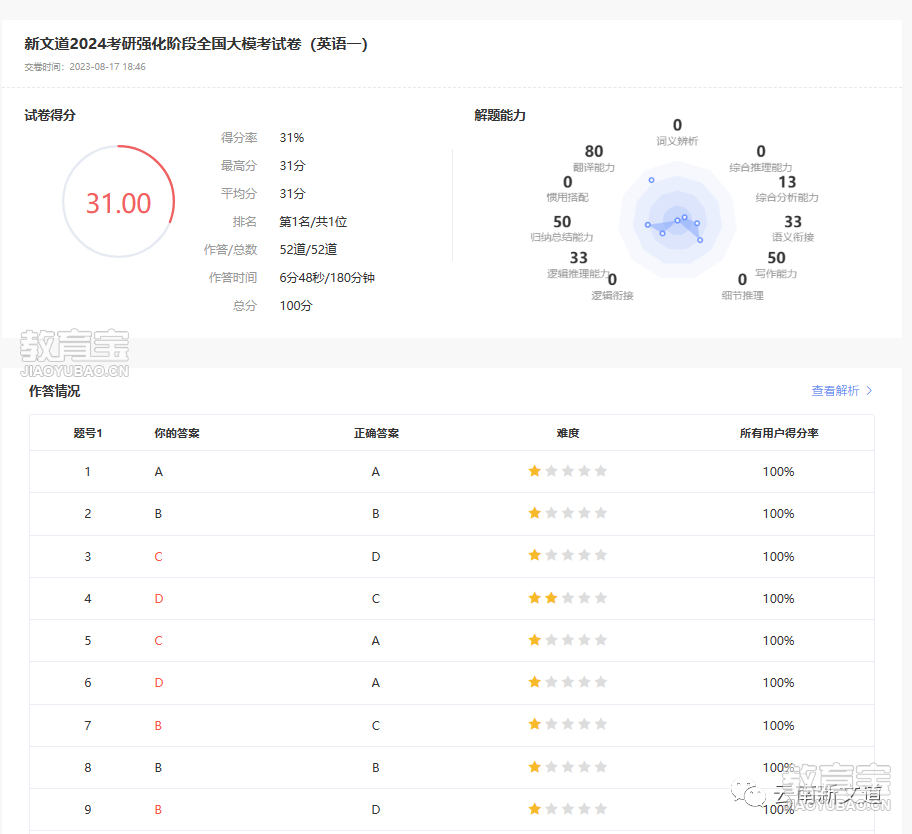
Task: Click question number 5 in the table
Action: (x=88, y=640)
